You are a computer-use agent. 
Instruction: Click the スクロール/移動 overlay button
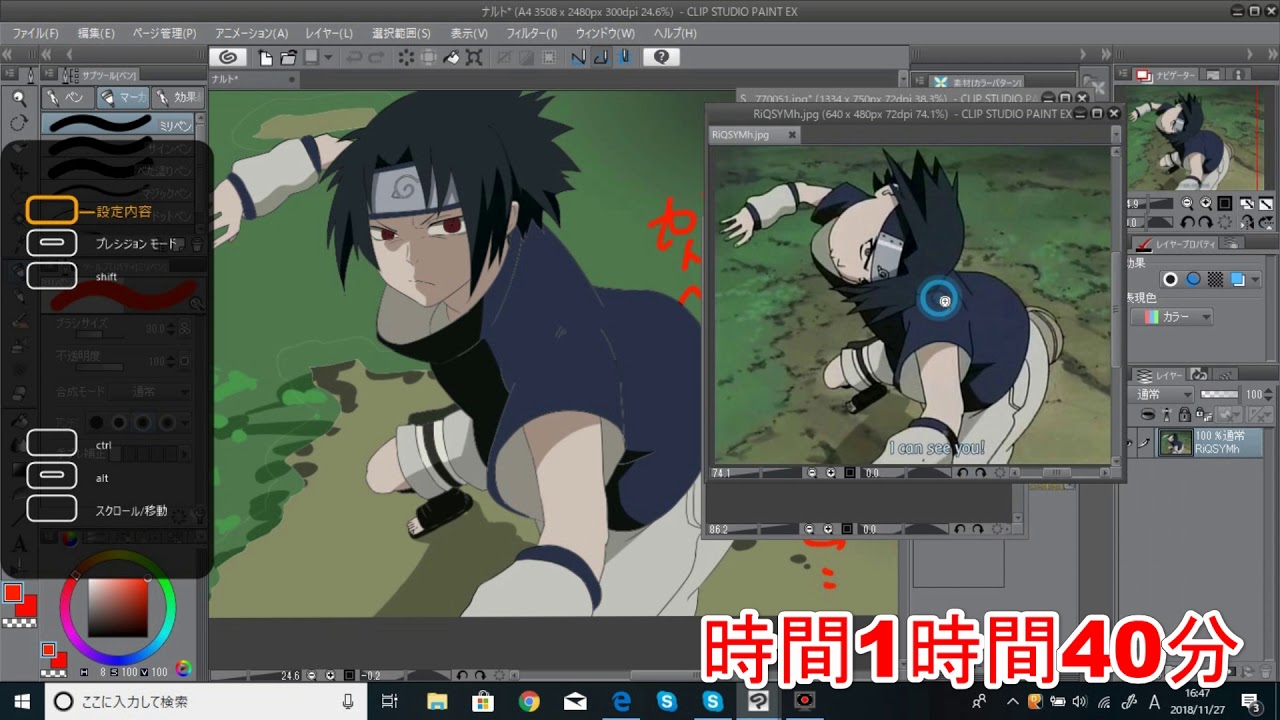click(51, 509)
